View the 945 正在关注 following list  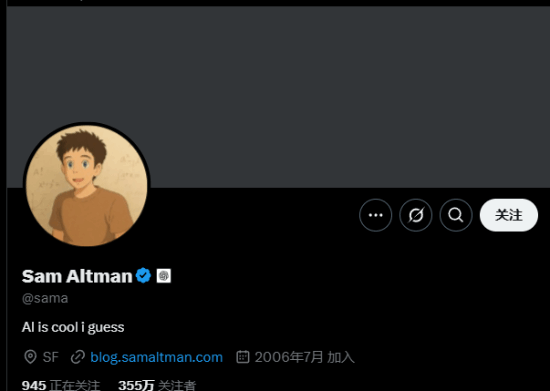pyautogui.click(x=61, y=385)
